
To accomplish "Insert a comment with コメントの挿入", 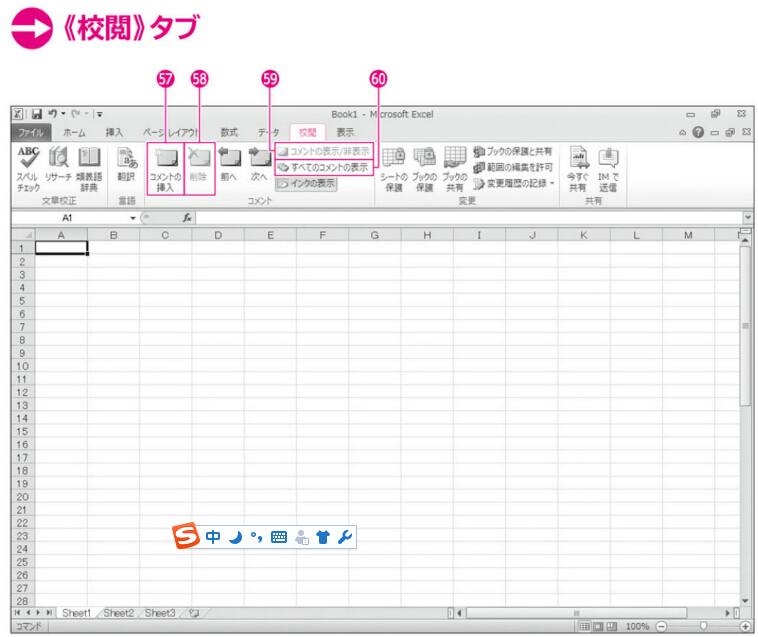I will pos(166,169).
